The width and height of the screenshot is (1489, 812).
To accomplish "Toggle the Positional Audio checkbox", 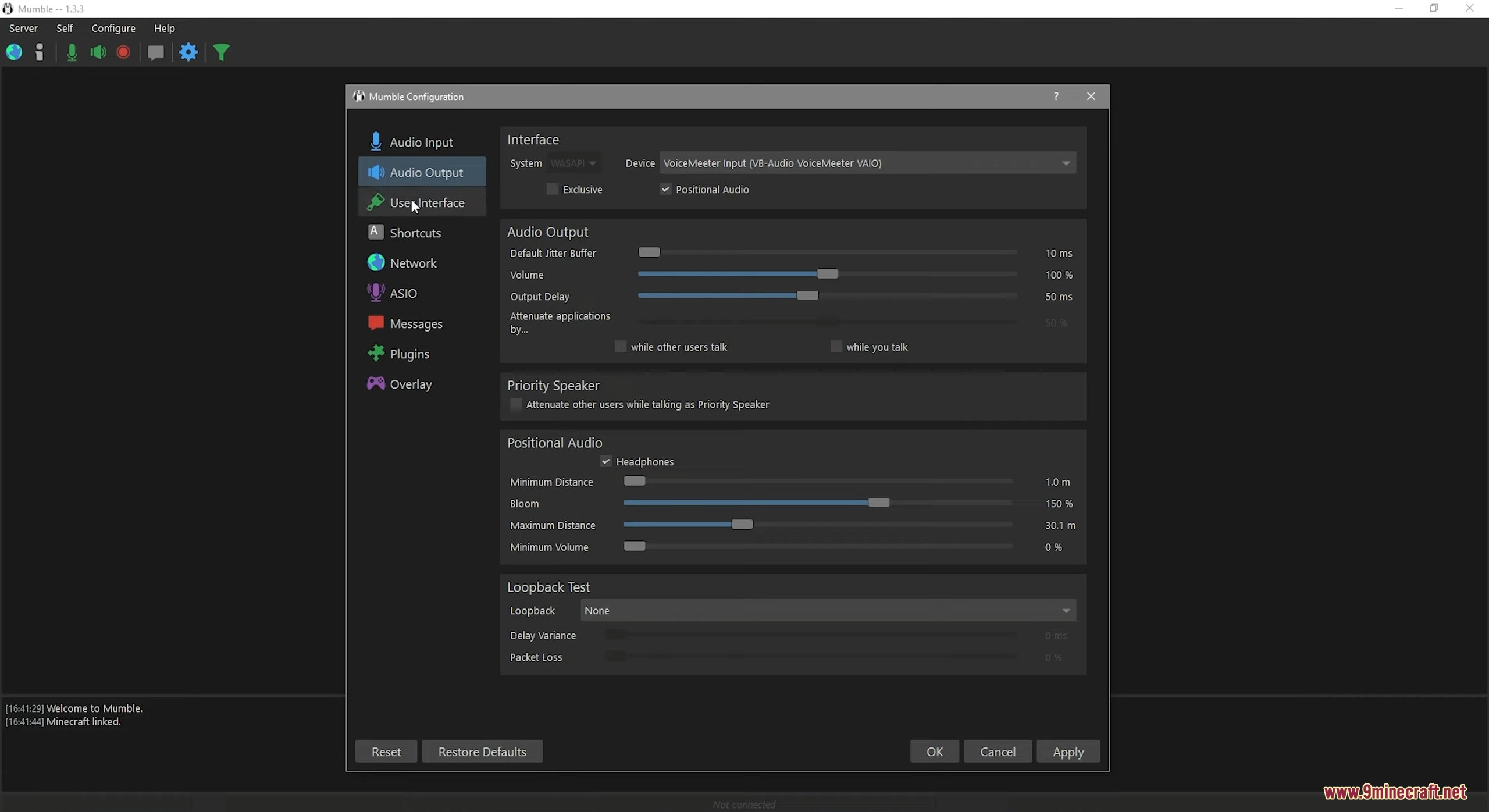I will click(x=663, y=189).
